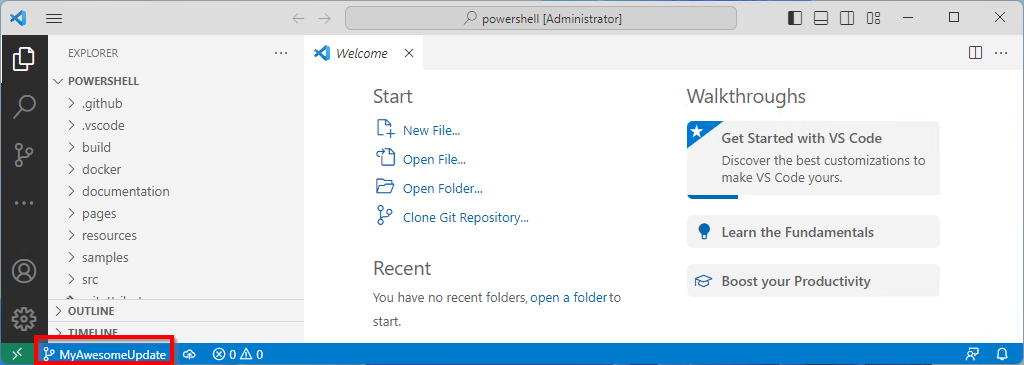1024x365 pixels.
Task: Open the Search view in activity bar
Action: [x=24, y=106]
